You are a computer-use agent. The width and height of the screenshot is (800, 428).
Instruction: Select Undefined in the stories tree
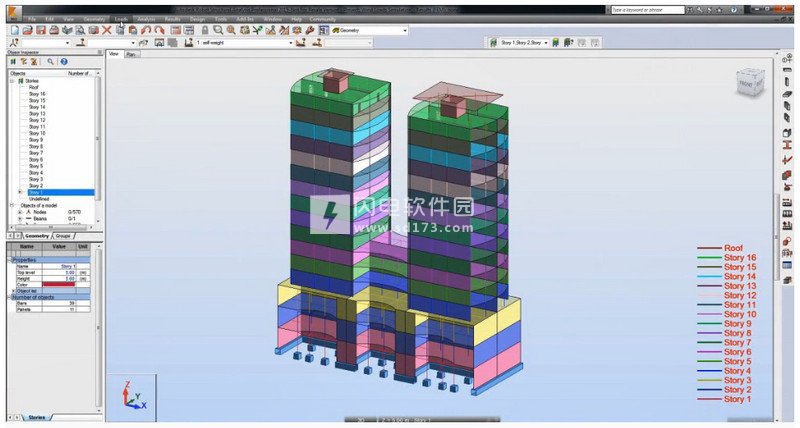pos(39,199)
